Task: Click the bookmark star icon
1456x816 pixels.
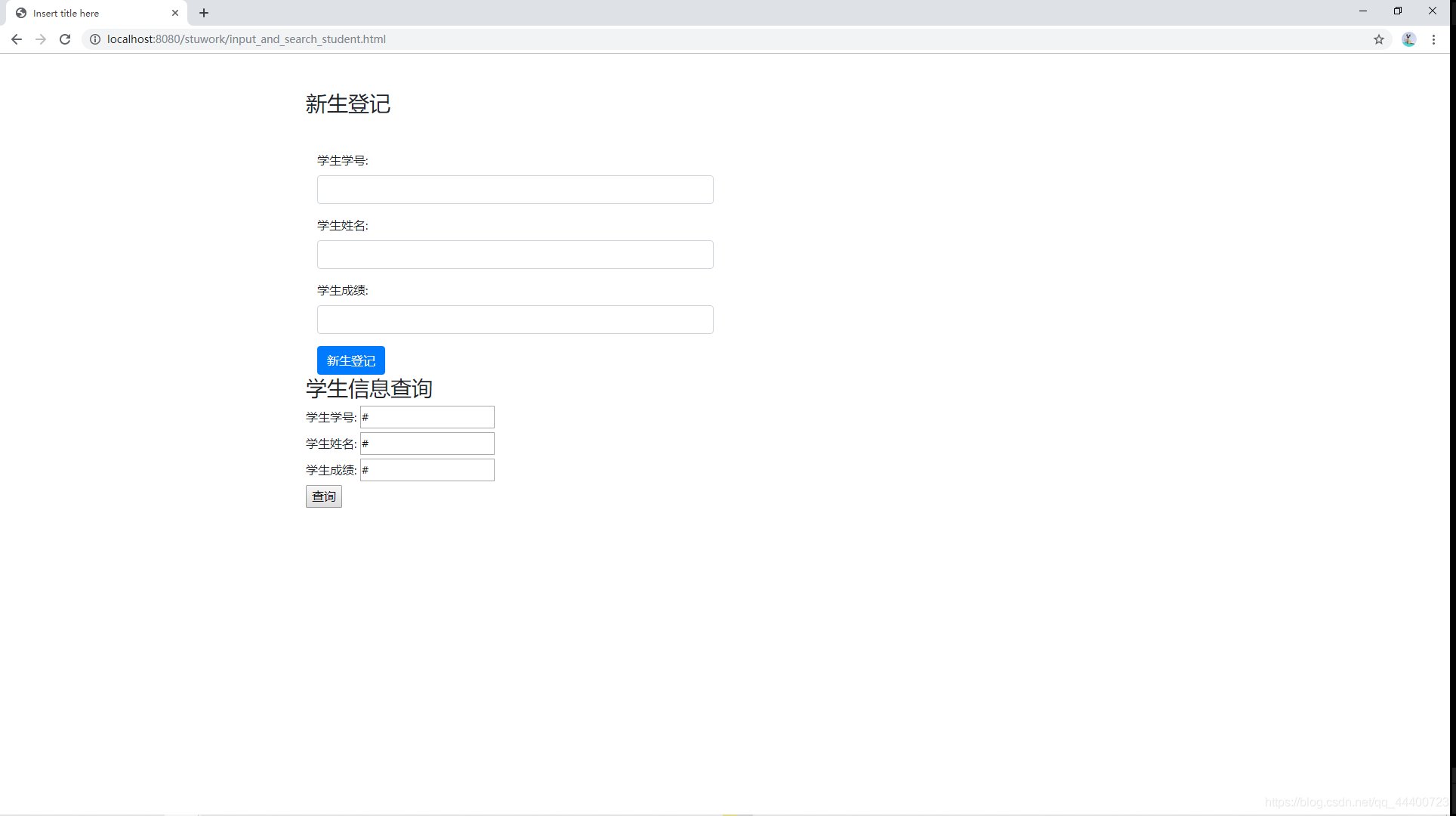Action: 1379,39
